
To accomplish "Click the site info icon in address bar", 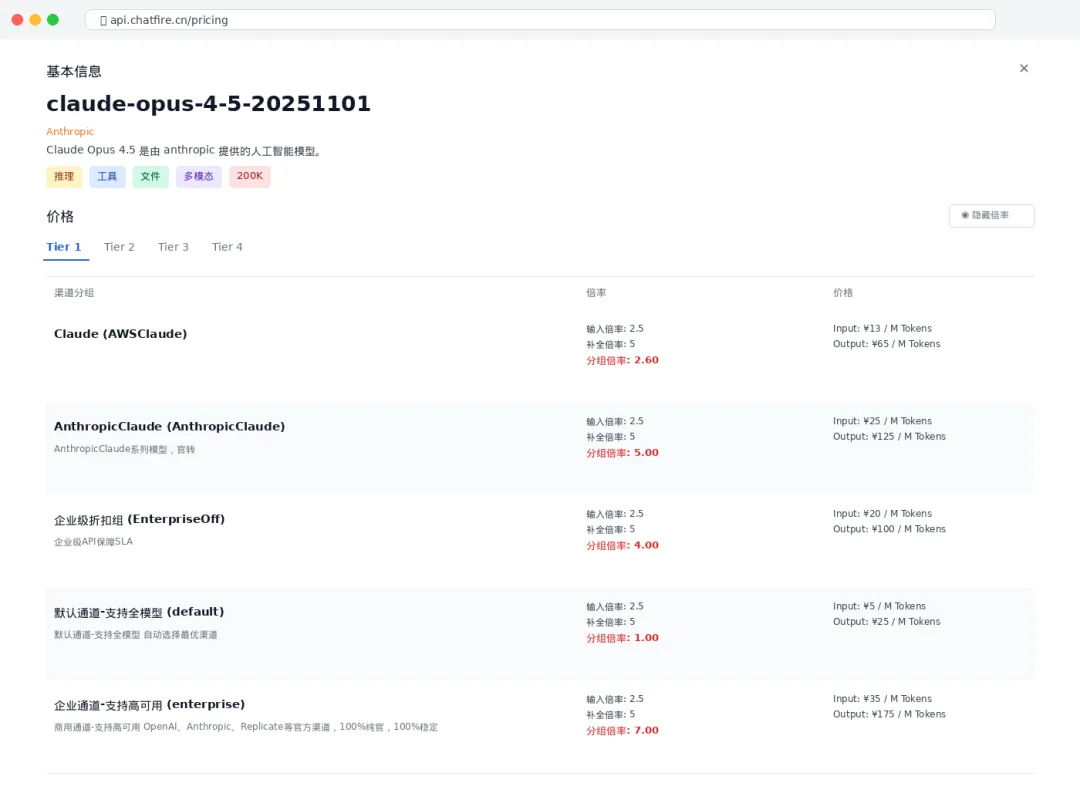I will (x=104, y=20).
